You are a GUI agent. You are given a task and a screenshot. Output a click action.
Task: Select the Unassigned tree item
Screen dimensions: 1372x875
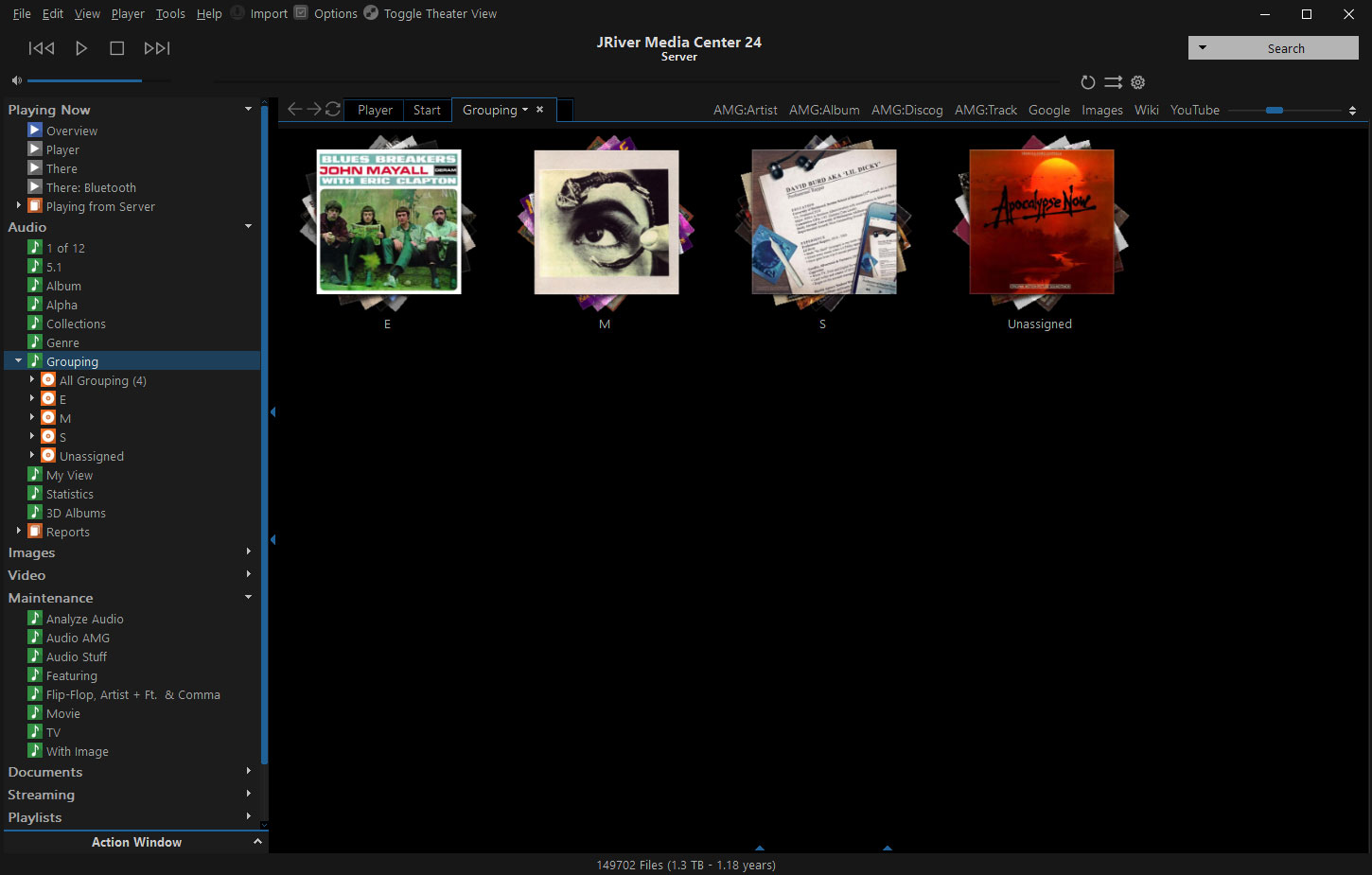92,456
